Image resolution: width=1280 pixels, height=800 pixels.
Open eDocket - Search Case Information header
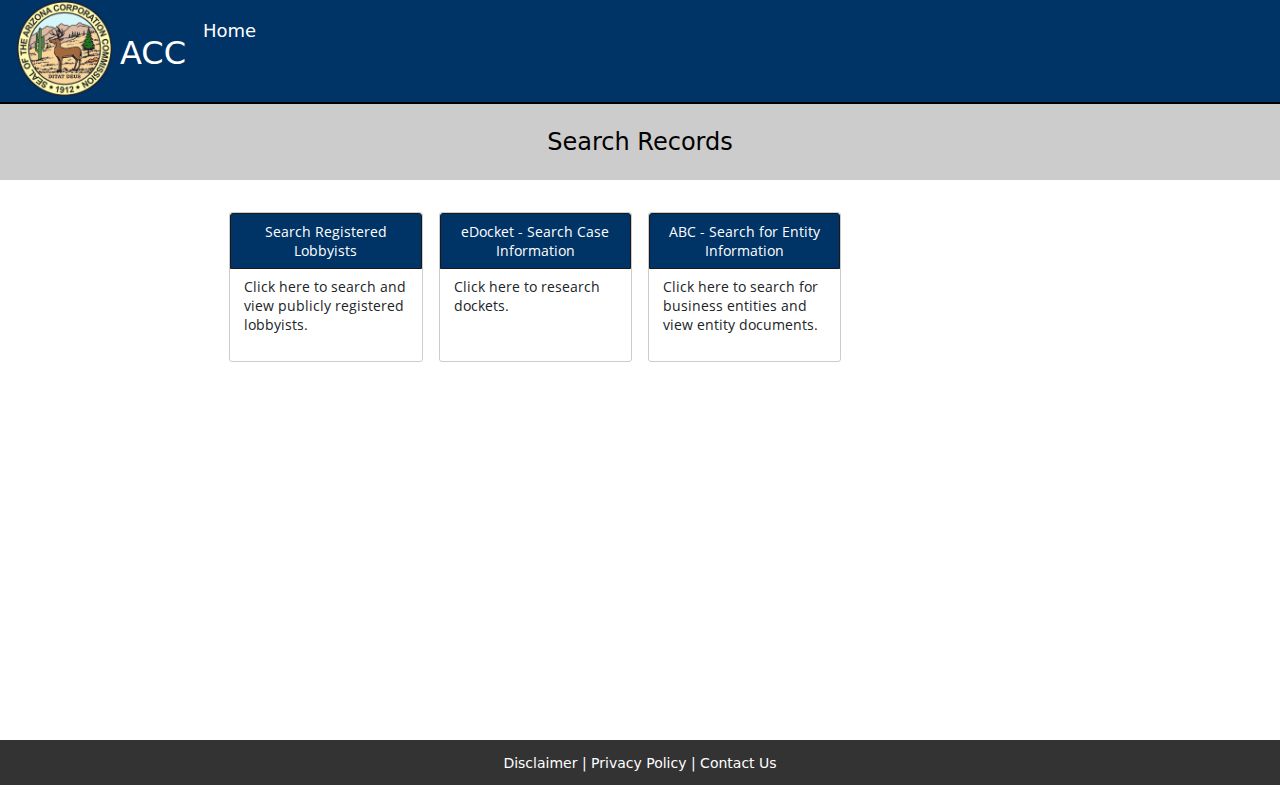coord(535,241)
